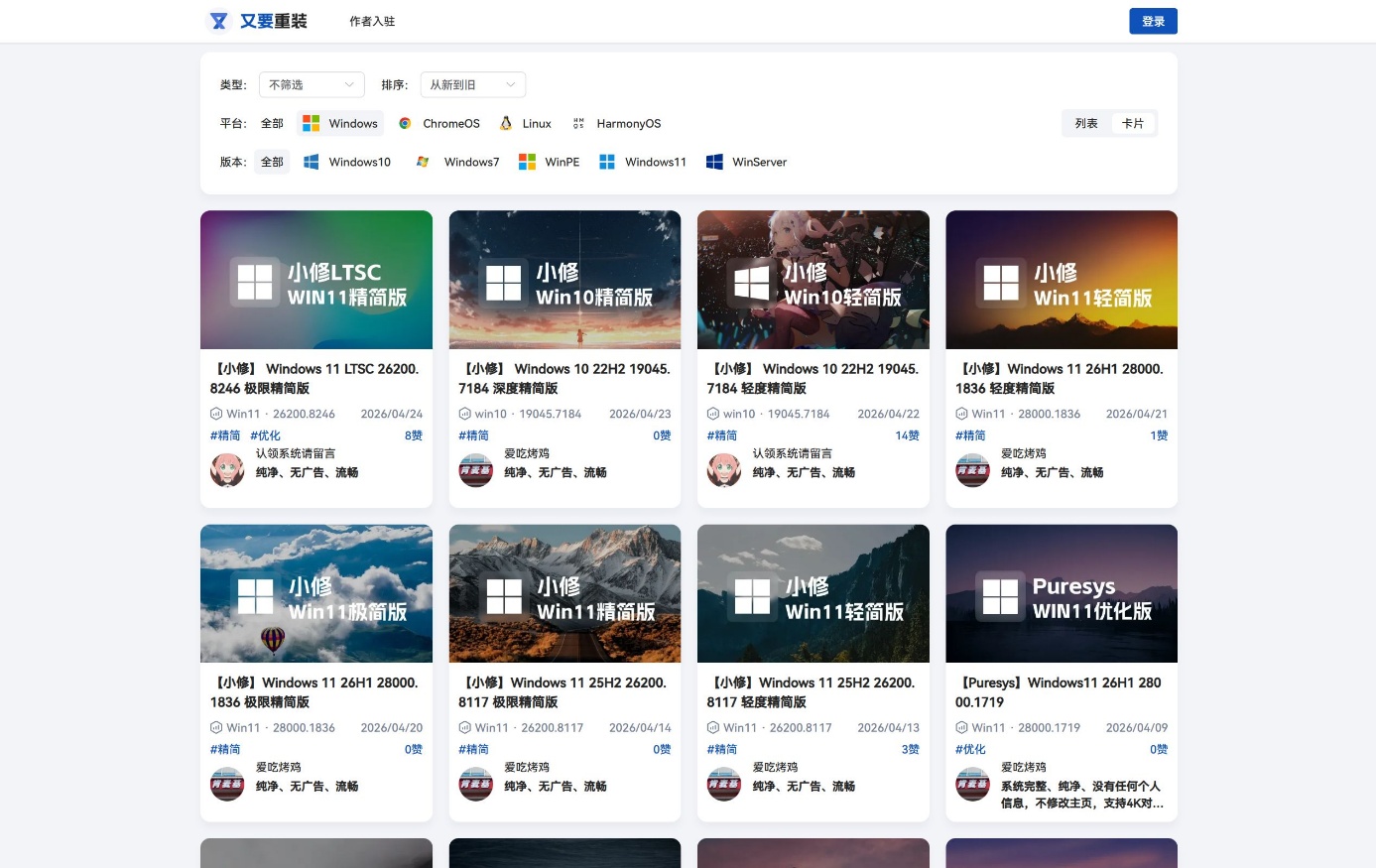The height and width of the screenshot is (868, 1376).
Task: Select the ChromeOS platform icon
Action: pos(405,123)
